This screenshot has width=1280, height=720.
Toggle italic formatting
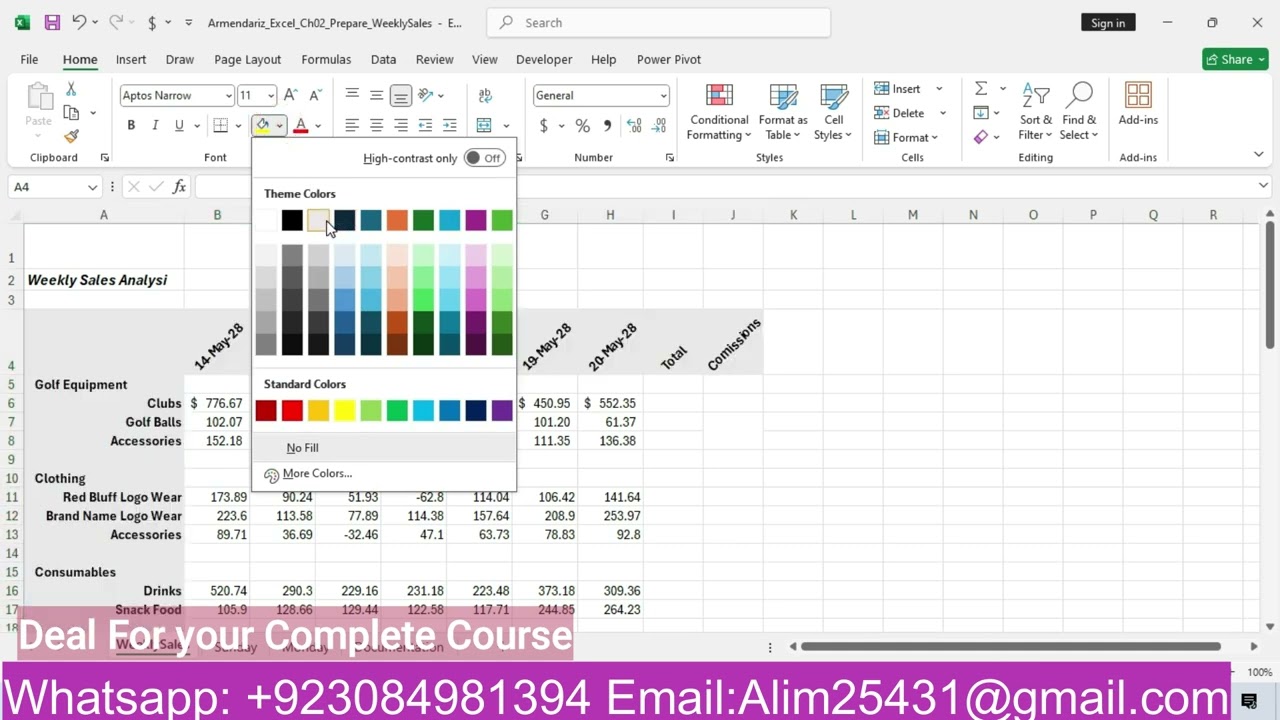point(155,125)
